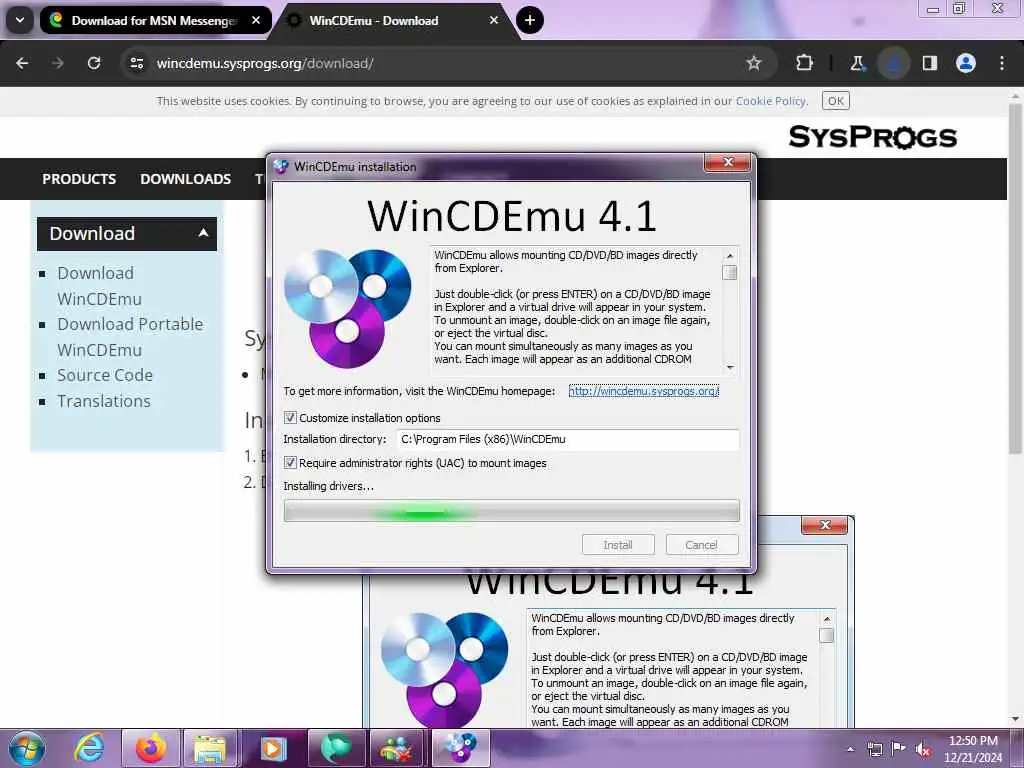Click the Installation directory field
The width and height of the screenshot is (1024, 768).
tap(568, 440)
